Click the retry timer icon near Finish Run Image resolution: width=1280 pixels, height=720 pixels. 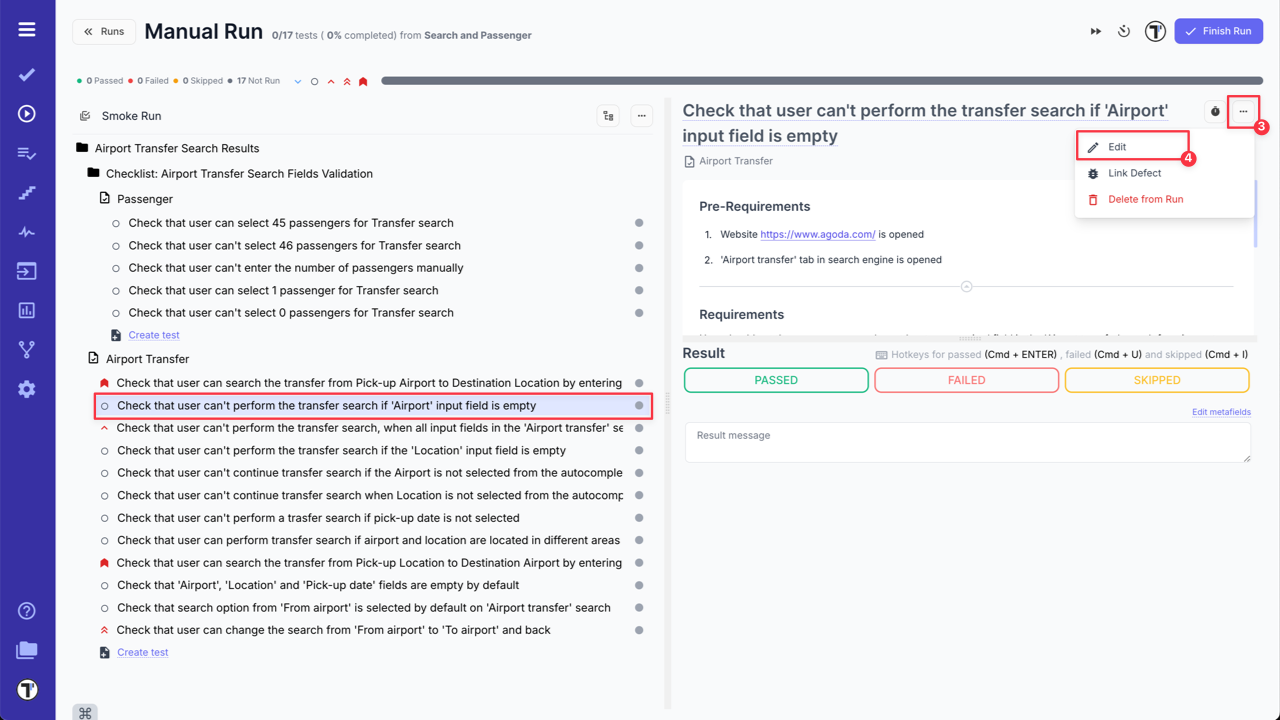1124,31
